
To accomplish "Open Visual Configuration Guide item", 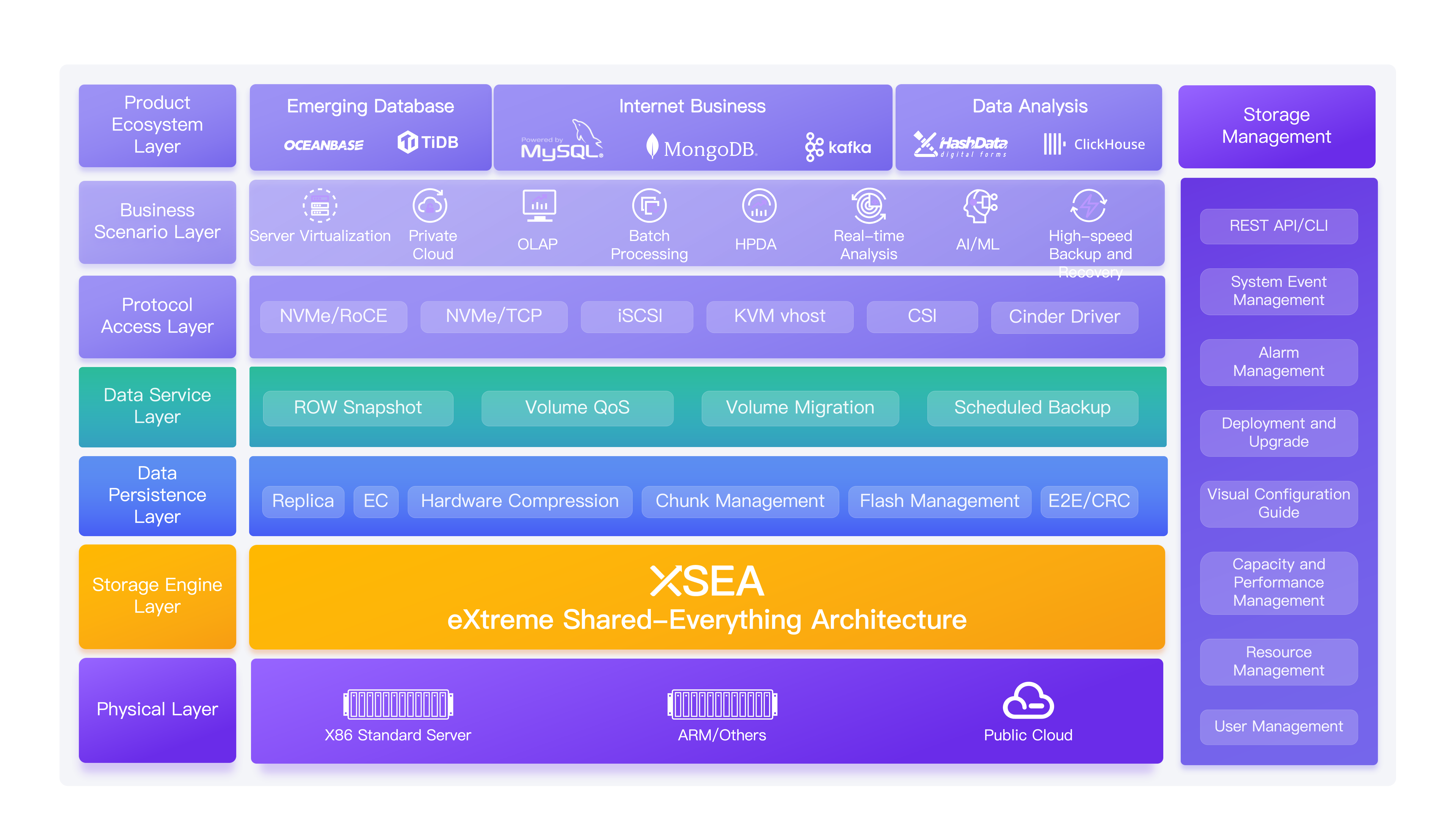I will point(1279,504).
